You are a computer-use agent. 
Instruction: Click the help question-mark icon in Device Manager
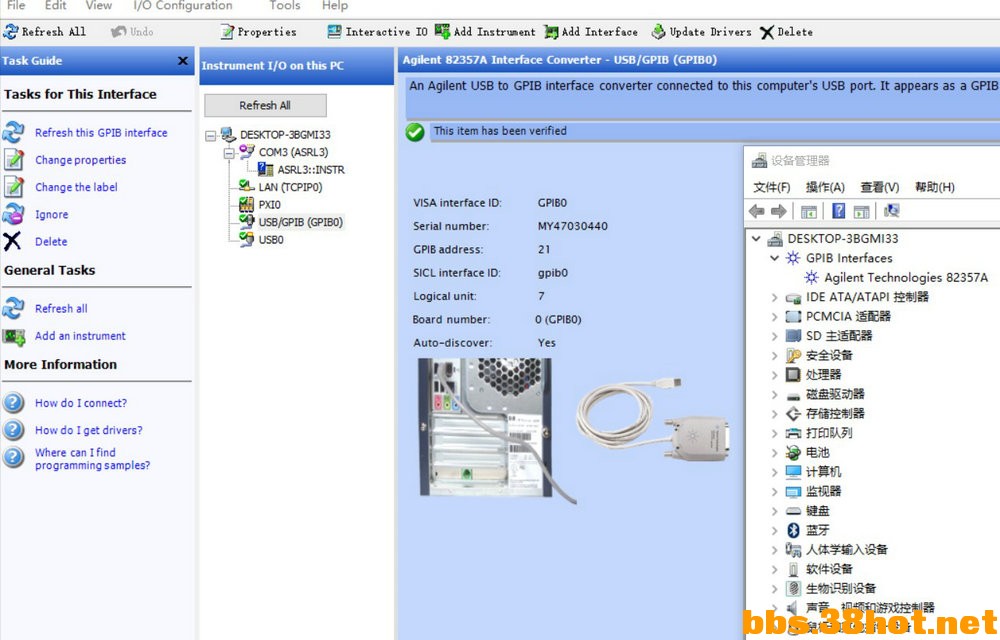click(x=839, y=211)
